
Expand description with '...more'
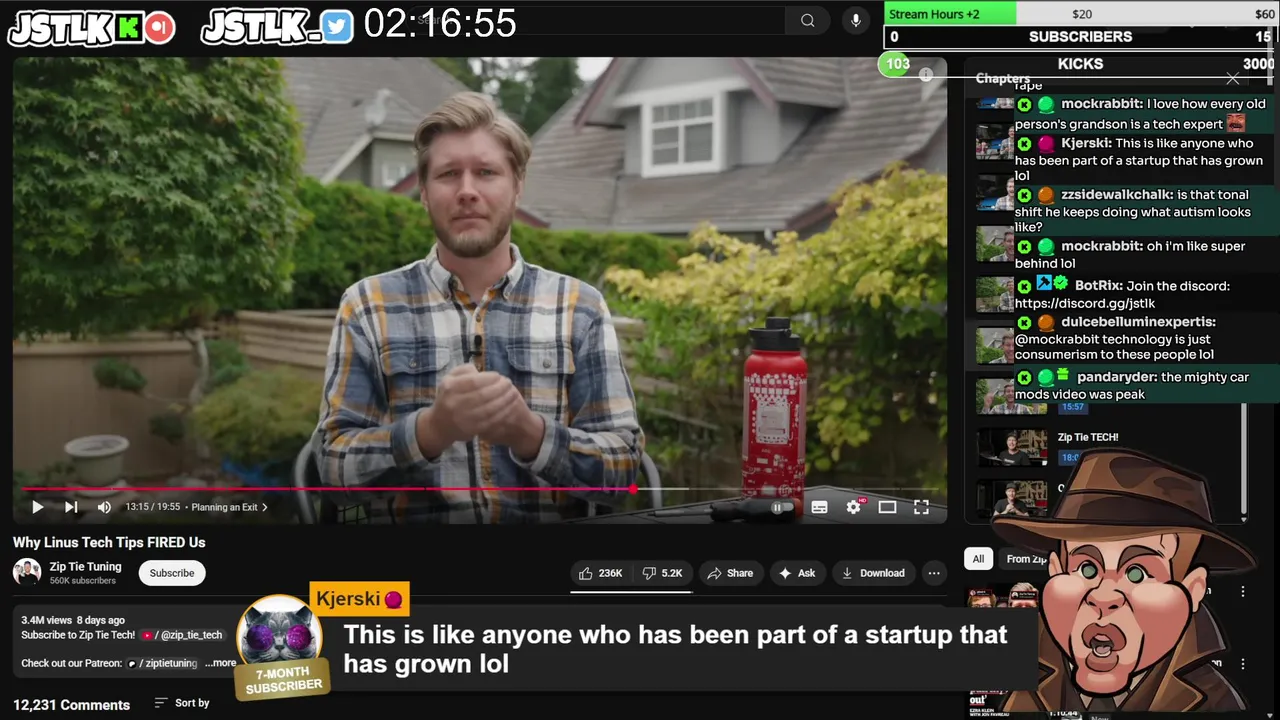click(x=220, y=663)
